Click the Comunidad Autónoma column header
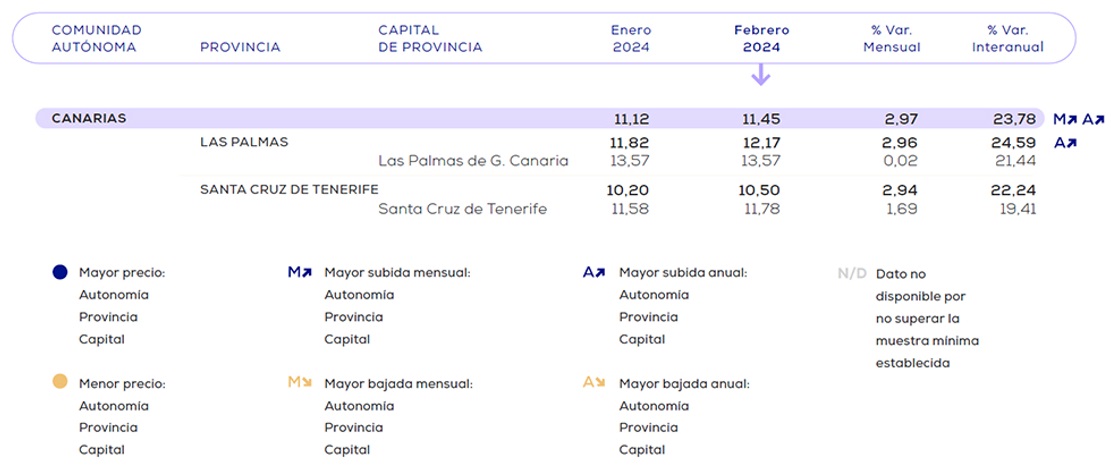Viewport: 1111px width, 467px height. coord(96,38)
